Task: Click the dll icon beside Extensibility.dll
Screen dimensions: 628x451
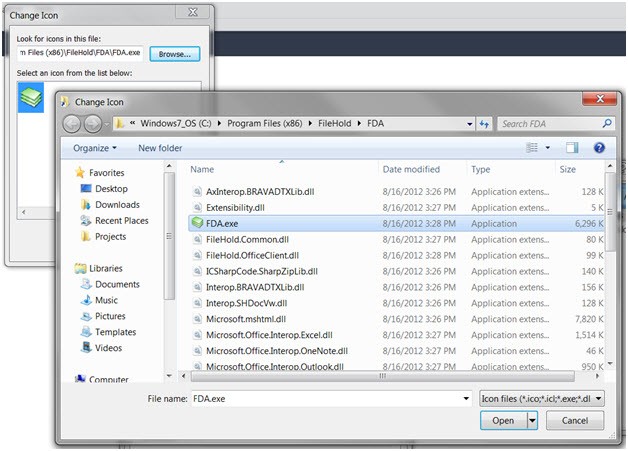Action: (197, 207)
